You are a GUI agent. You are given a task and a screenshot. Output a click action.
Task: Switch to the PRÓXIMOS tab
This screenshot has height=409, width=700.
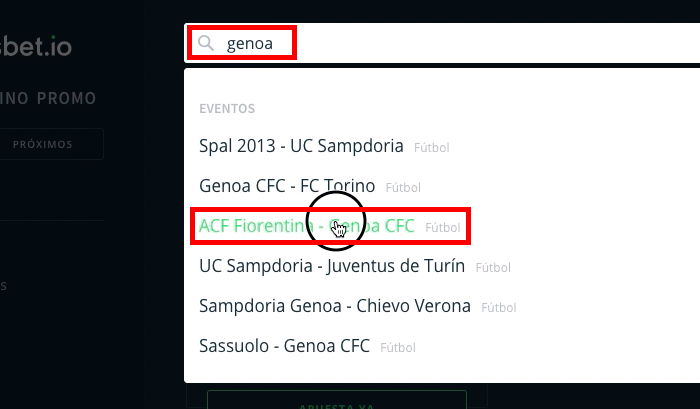(x=43, y=144)
